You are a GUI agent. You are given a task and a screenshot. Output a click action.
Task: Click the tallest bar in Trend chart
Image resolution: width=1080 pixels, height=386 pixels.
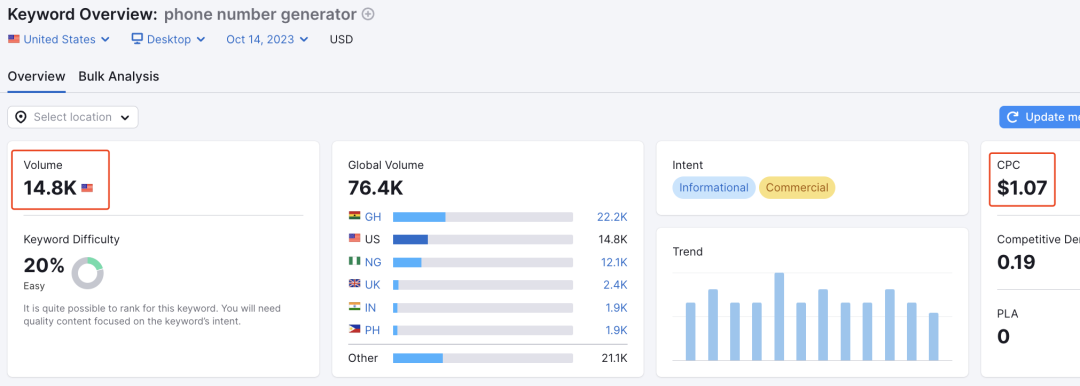pyautogui.click(x=779, y=316)
